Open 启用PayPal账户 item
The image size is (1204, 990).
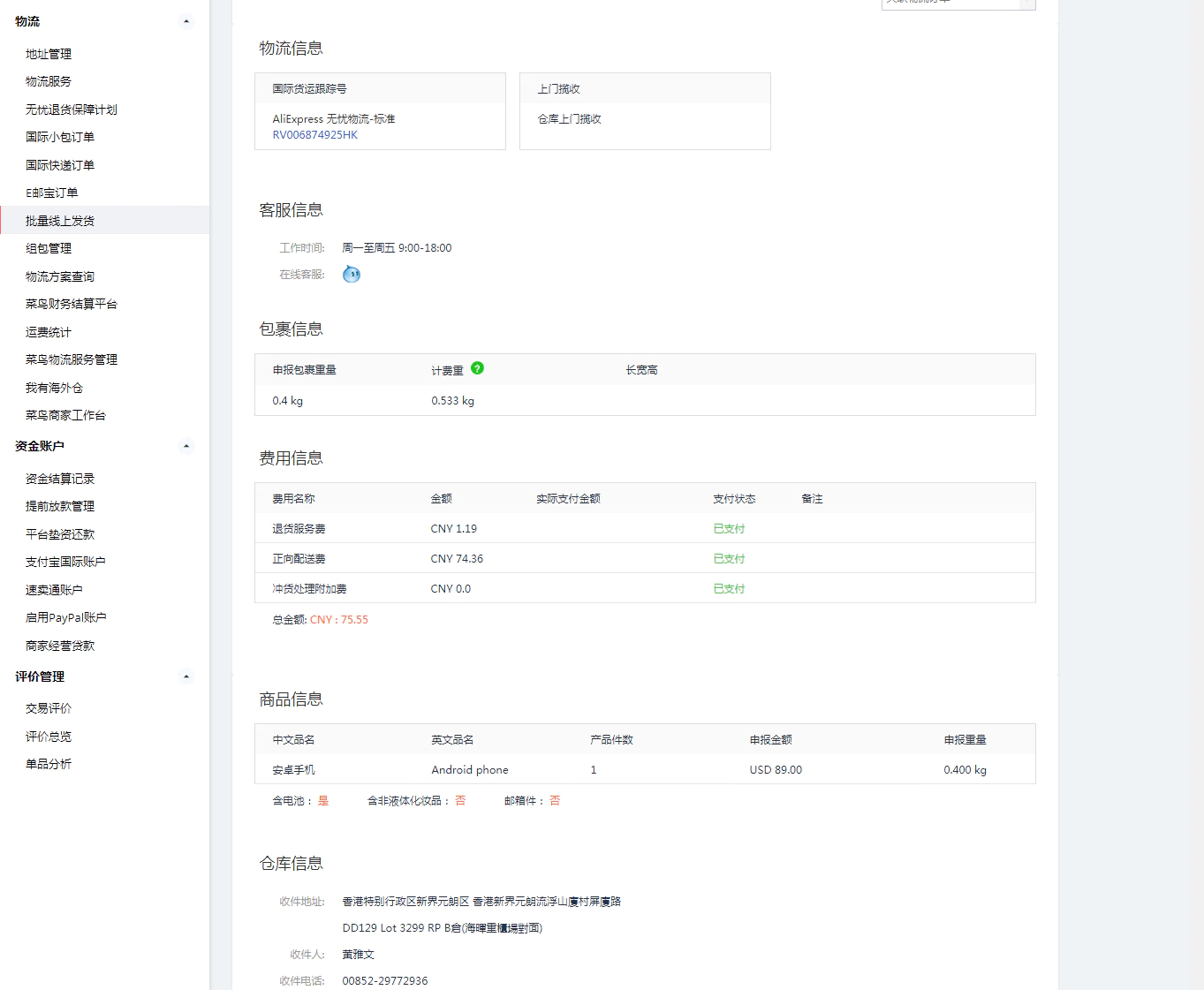point(66,617)
